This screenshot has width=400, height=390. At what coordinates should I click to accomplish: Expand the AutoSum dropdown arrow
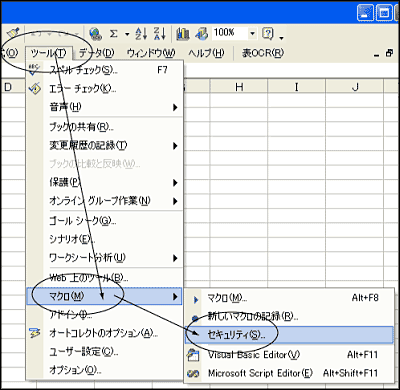coord(127,34)
